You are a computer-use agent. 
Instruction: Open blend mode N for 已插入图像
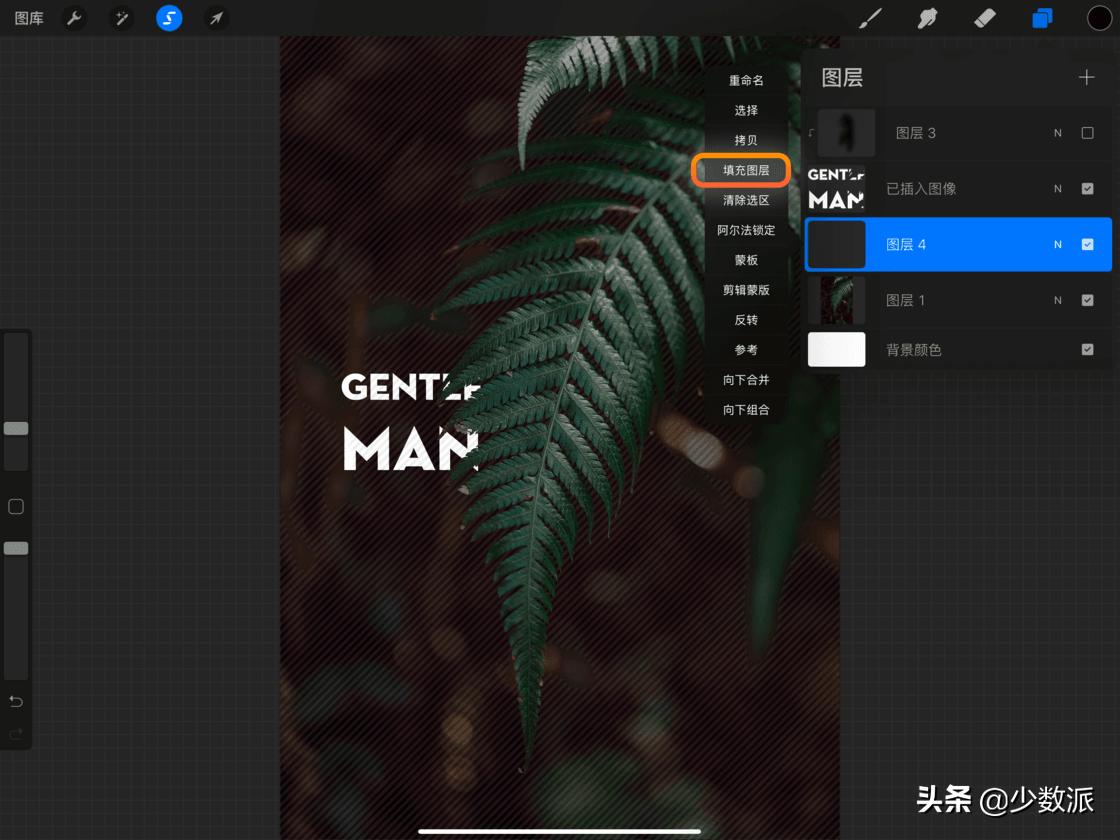tap(1057, 189)
